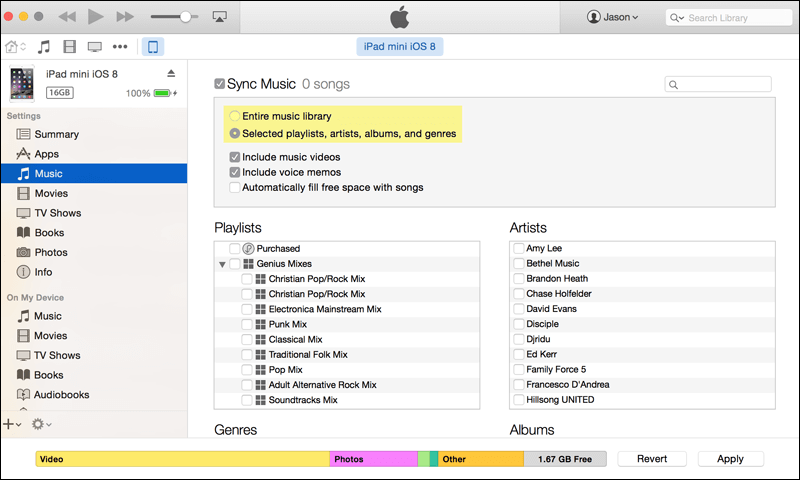
Task: Switch to the Movies library icon
Action: click(69, 47)
